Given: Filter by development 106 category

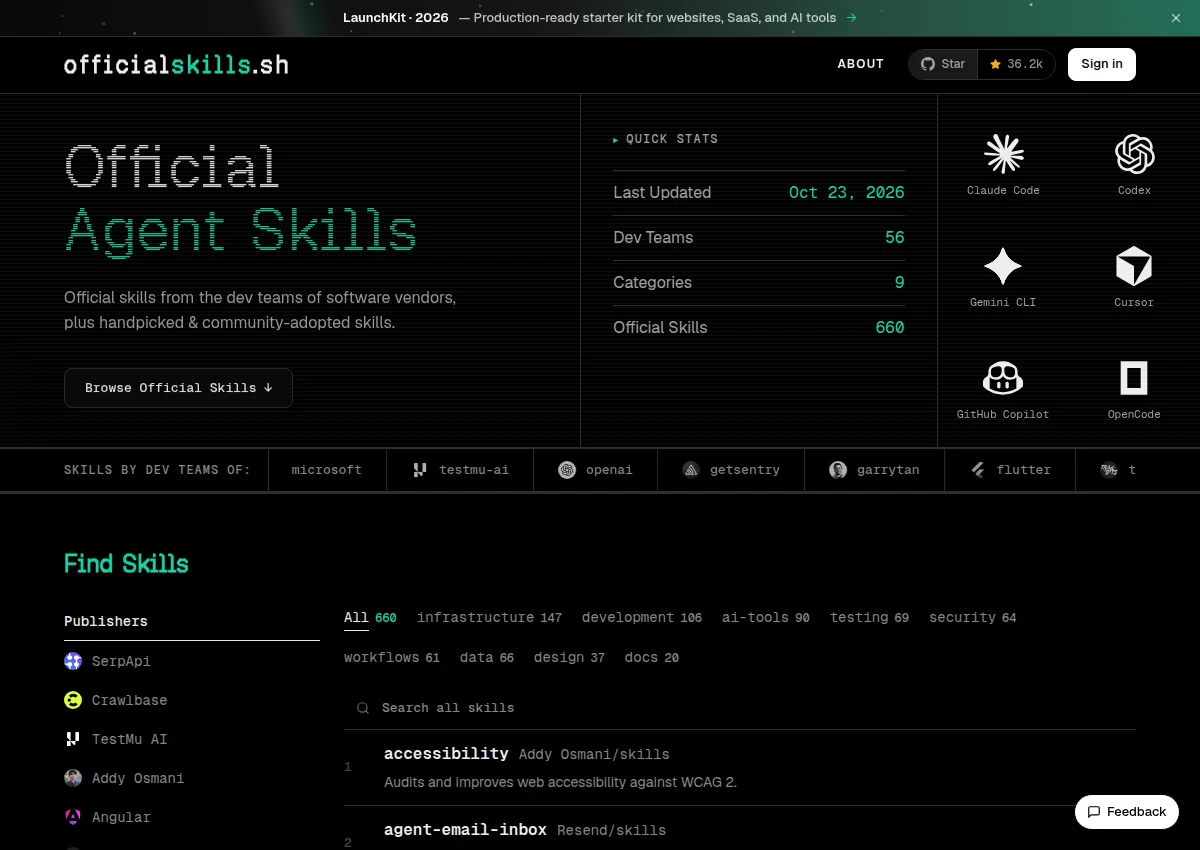Looking at the screenshot, I should (x=642, y=618).
